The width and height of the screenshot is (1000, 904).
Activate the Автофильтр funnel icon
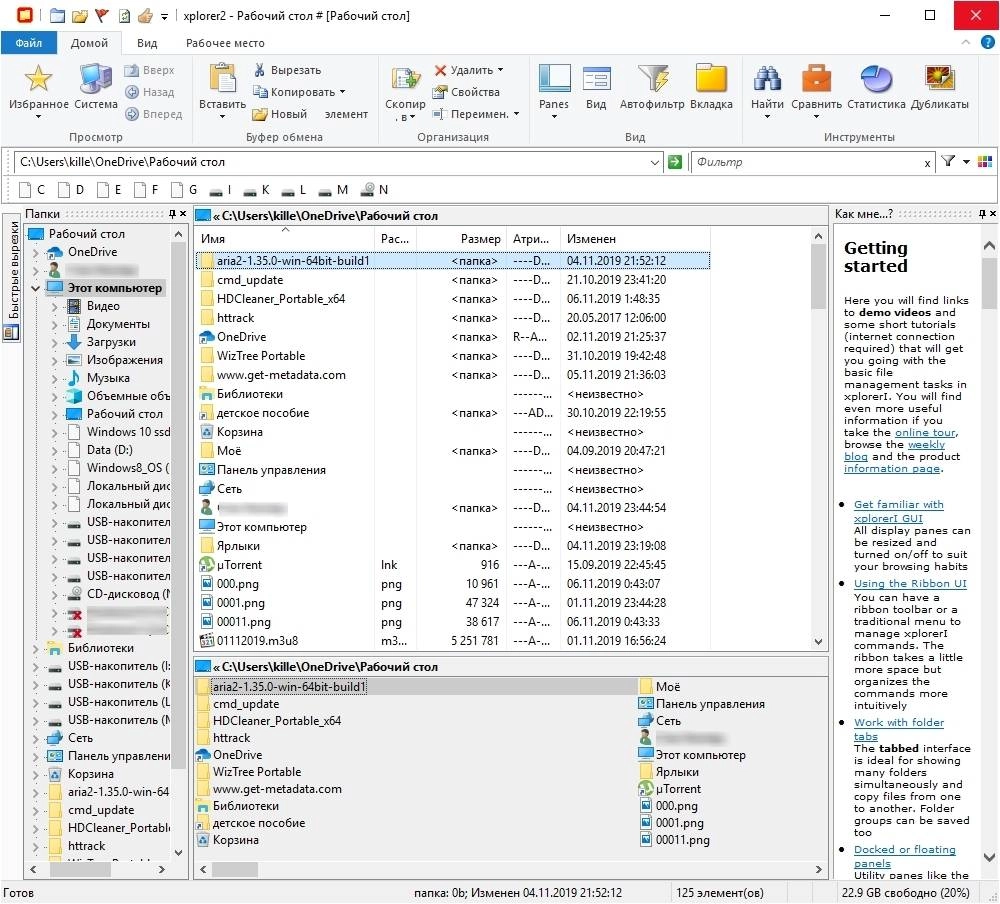coord(652,78)
